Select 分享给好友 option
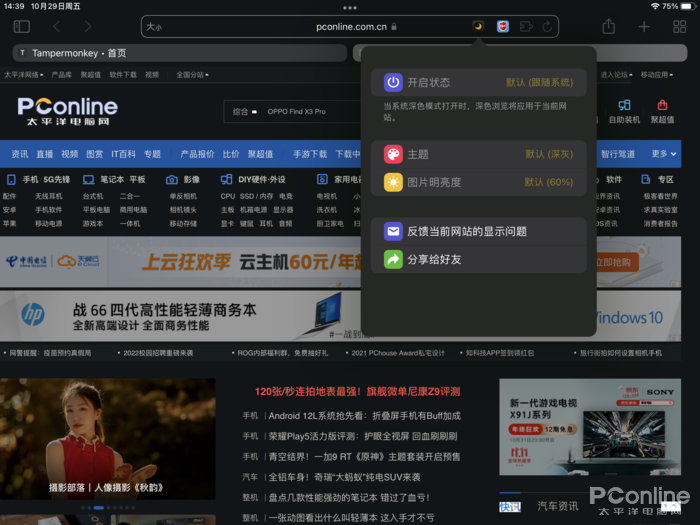Image resolution: width=700 pixels, height=525 pixels. [478, 259]
